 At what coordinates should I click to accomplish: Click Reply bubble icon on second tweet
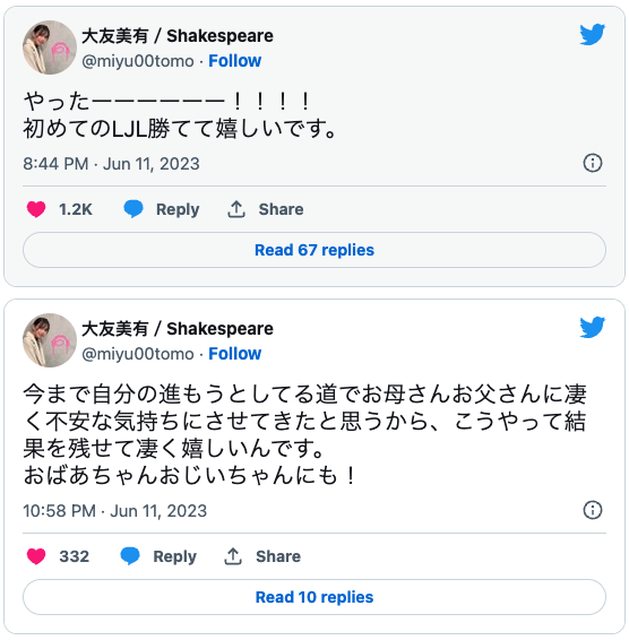[x=130, y=556]
